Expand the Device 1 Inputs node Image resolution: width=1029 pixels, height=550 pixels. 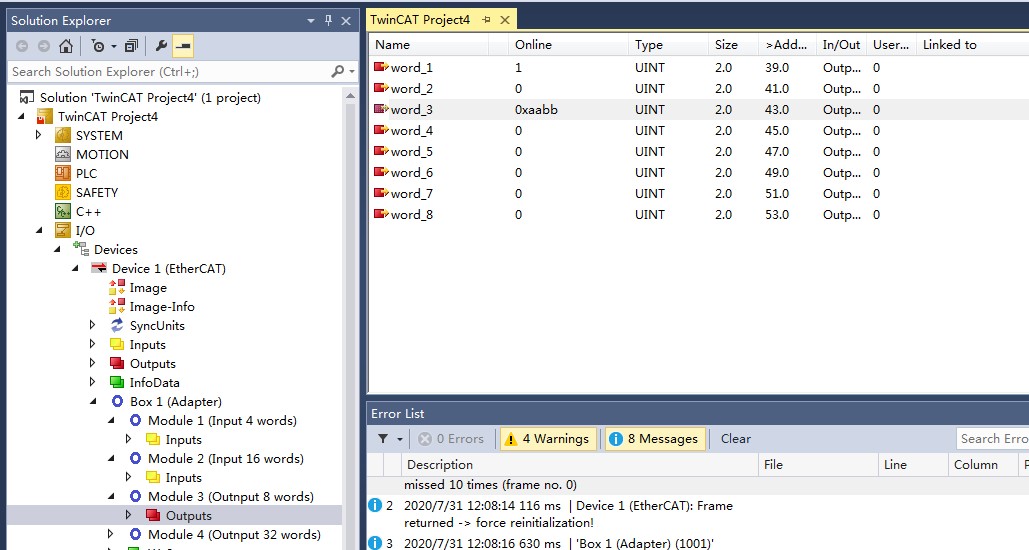(x=93, y=345)
